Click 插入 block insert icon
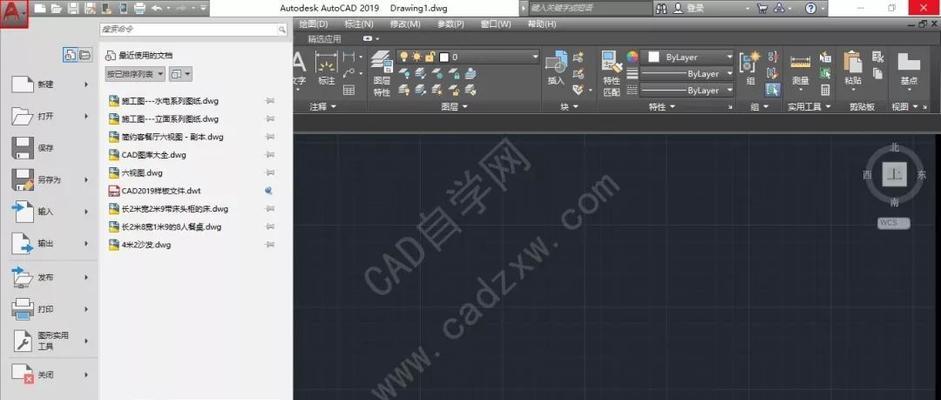The image size is (941, 400). pos(556,68)
